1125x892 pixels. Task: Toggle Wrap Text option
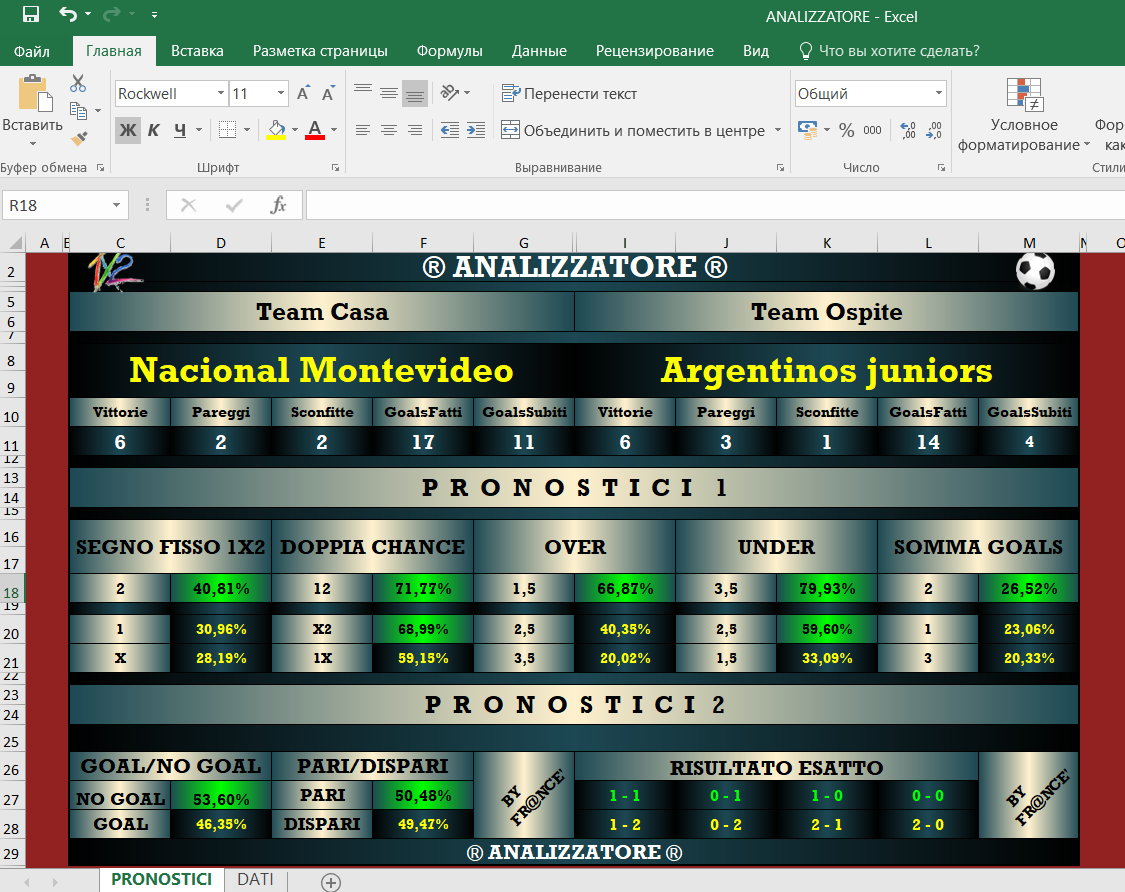pyautogui.click(x=569, y=94)
